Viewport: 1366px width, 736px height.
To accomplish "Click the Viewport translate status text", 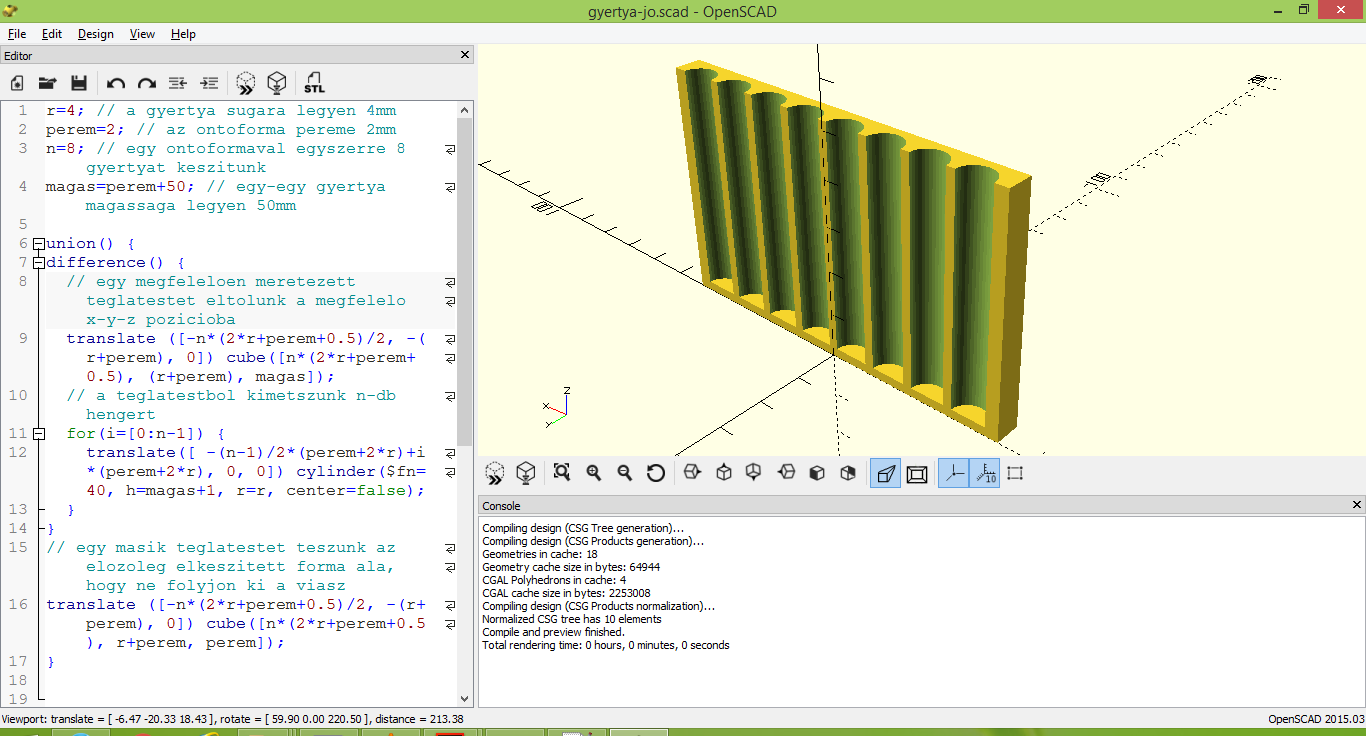I will pos(233,719).
